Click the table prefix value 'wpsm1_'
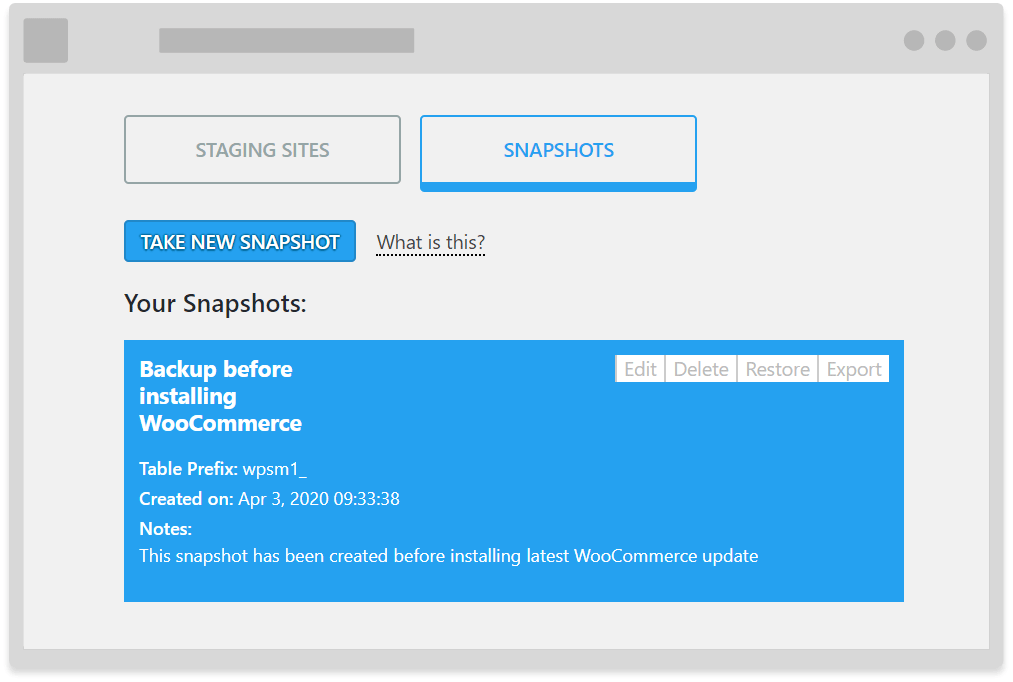This screenshot has height=682, width=1013. point(275,469)
